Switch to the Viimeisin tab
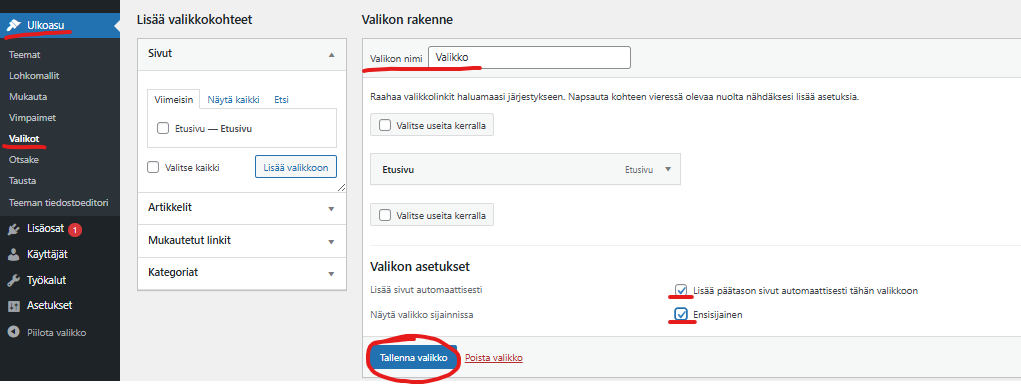 pos(174,100)
